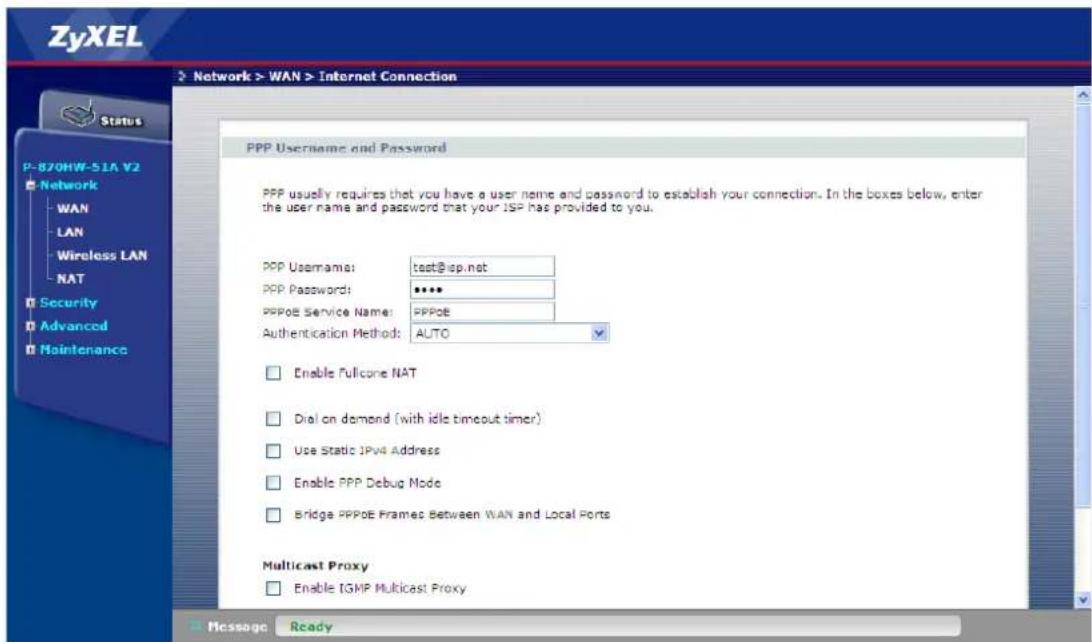
Task: Click the P-870HW-51A V2 device label
Action: click(x=81, y=167)
